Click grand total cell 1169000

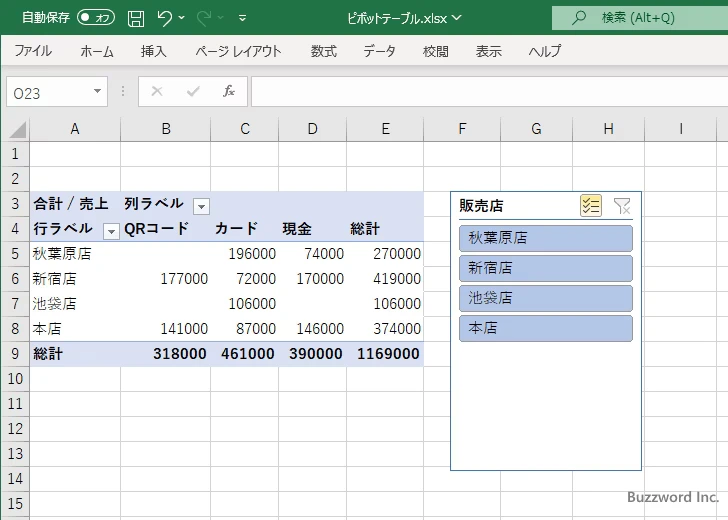[385, 354]
